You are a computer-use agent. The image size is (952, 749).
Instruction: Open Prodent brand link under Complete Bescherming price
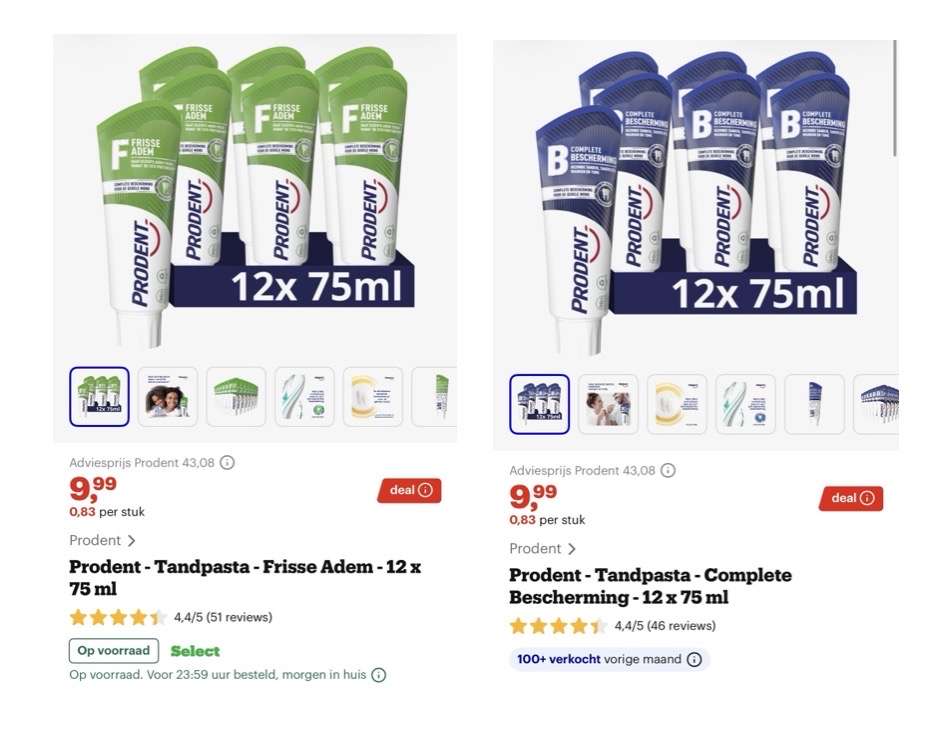coord(542,549)
